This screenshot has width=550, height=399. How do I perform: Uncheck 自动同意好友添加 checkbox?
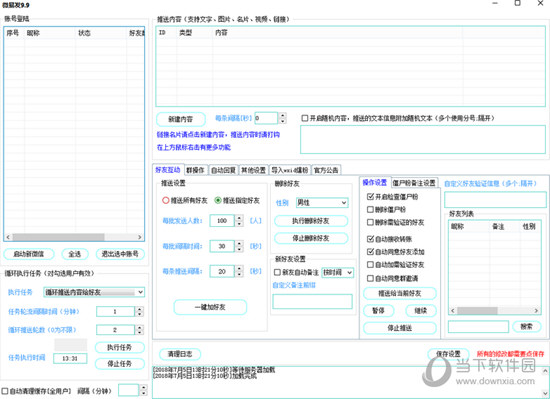[370, 252]
